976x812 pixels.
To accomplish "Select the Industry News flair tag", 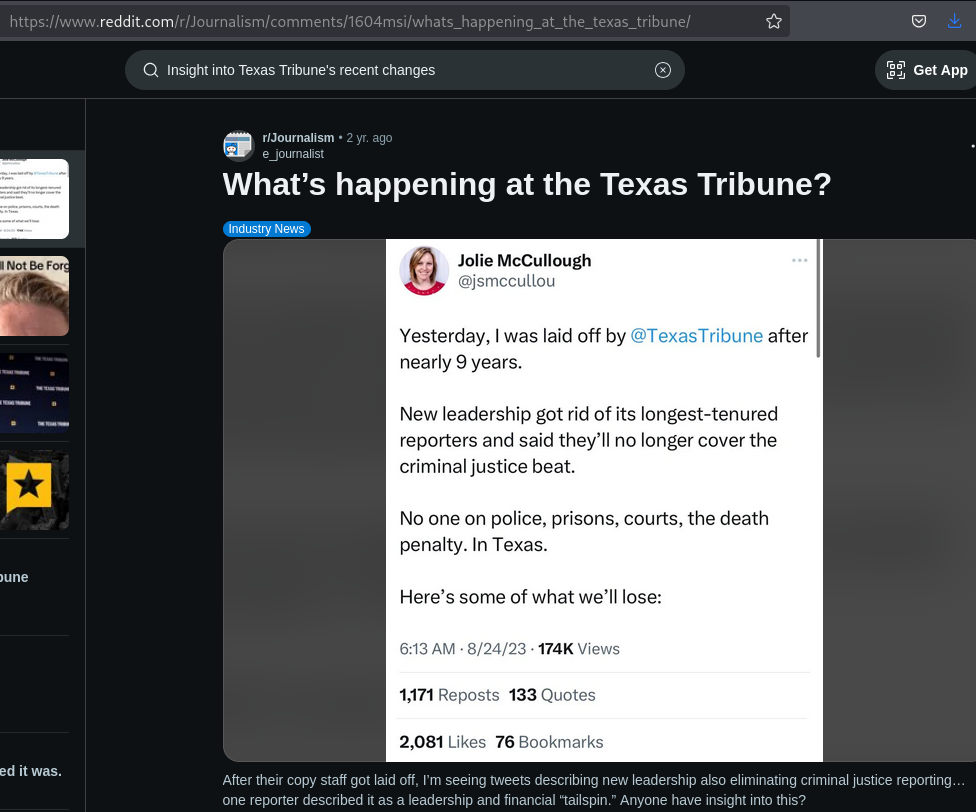I will pyautogui.click(x=266, y=229).
